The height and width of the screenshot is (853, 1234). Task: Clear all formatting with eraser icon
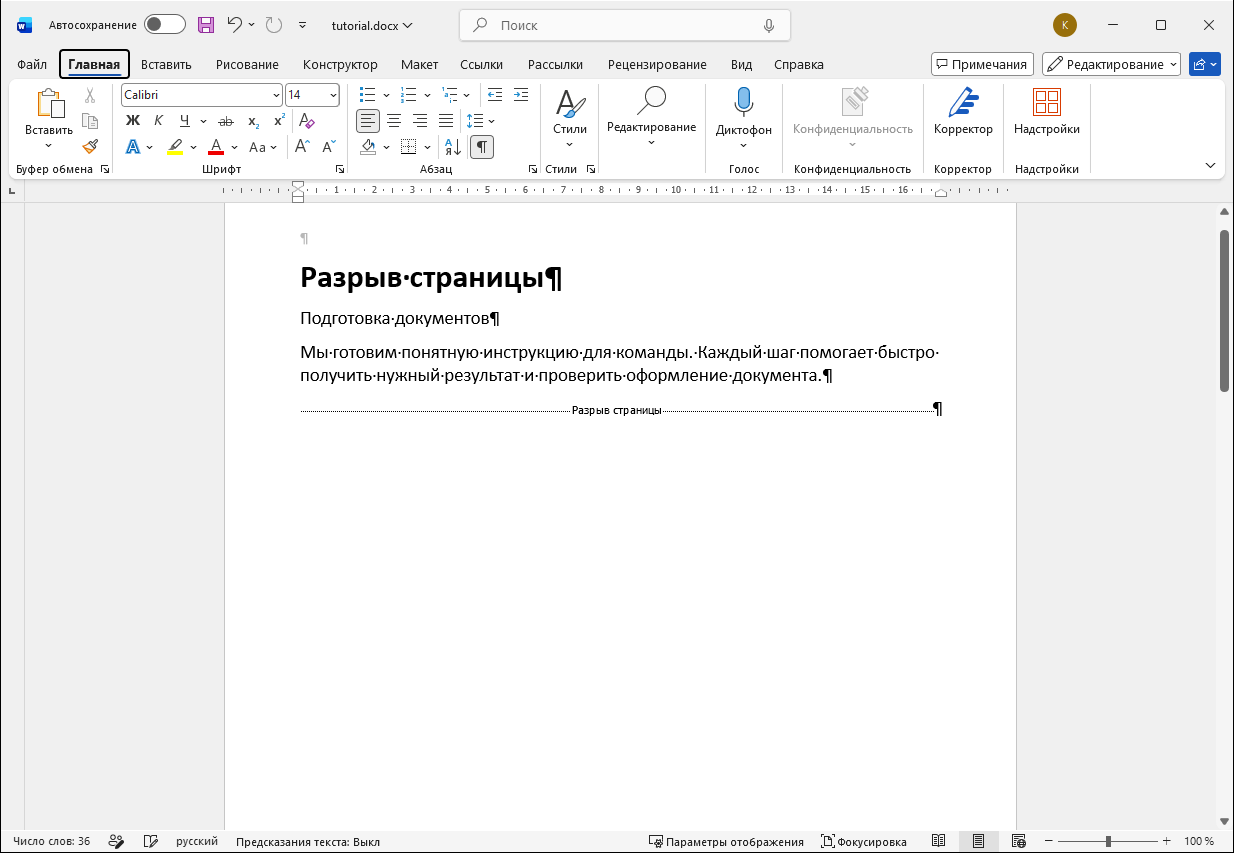[x=307, y=121]
